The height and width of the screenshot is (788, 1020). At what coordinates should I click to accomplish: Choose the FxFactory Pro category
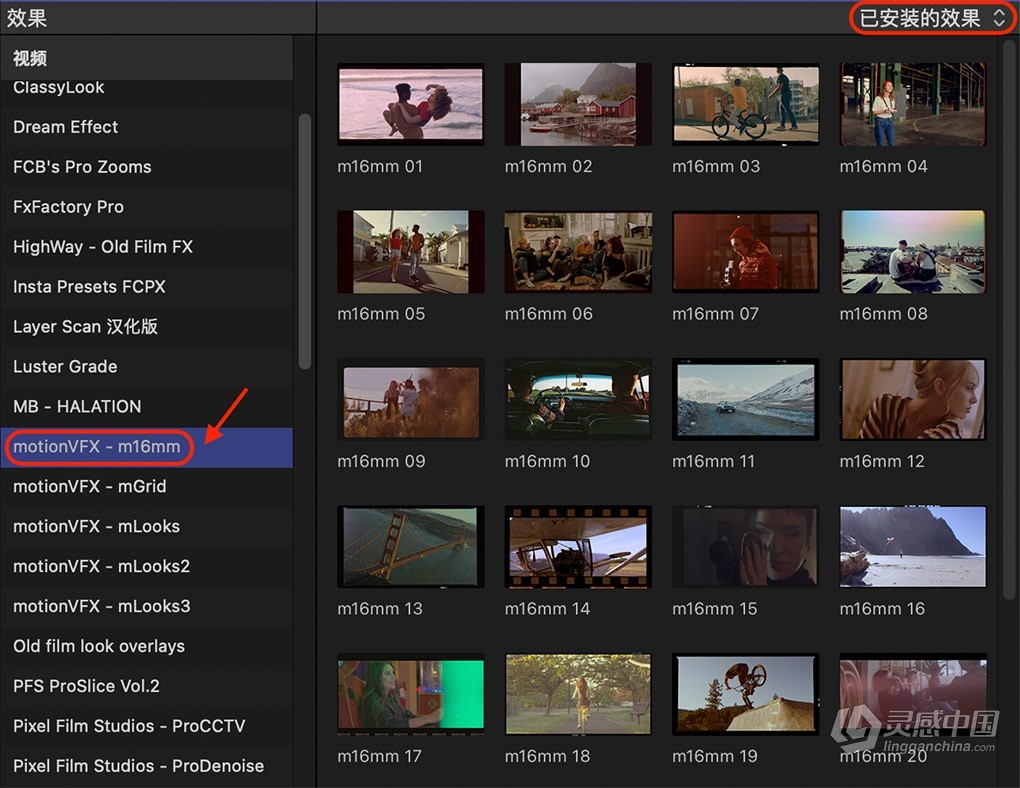pos(146,207)
